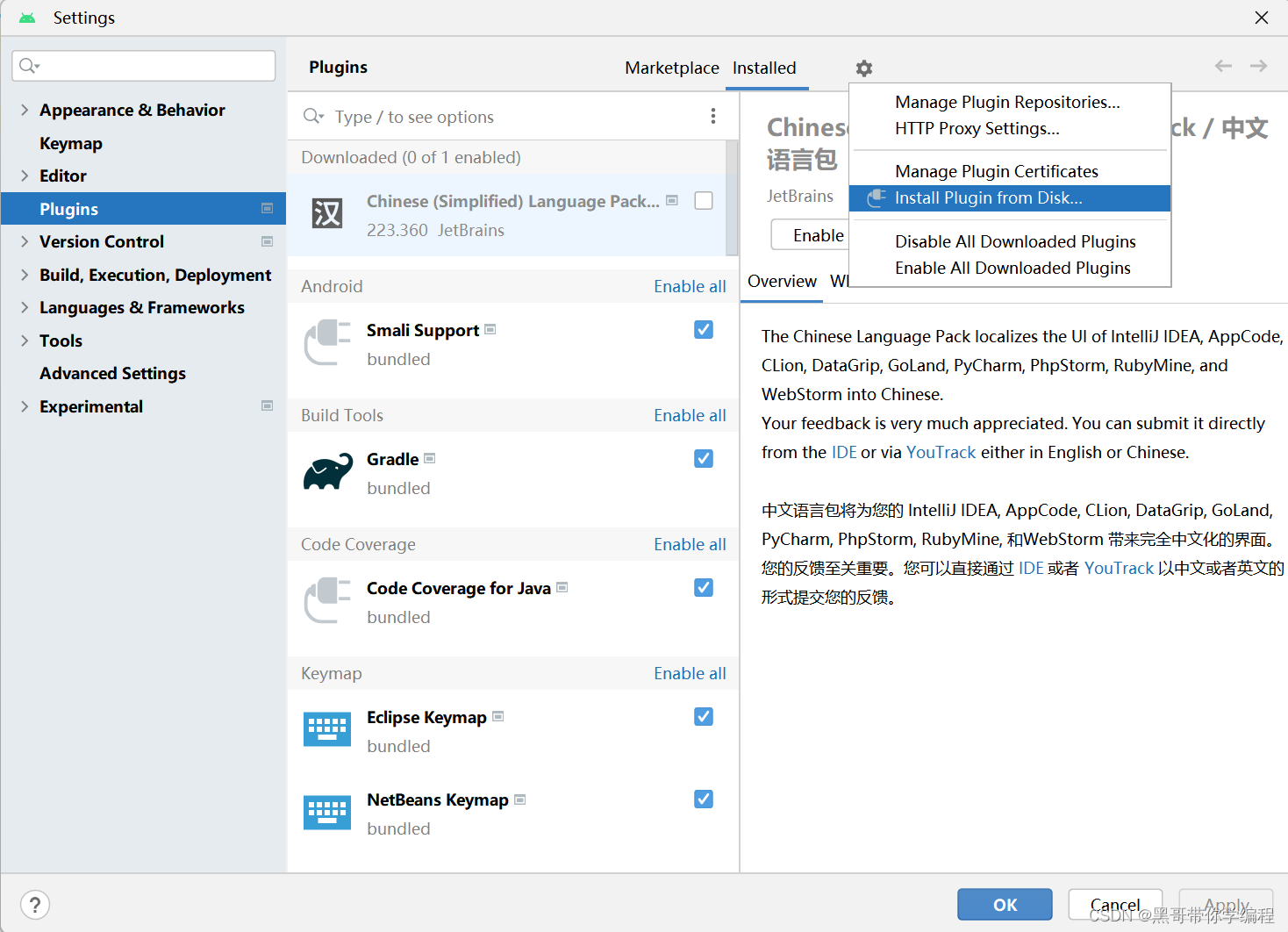This screenshot has width=1288, height=932.
Task: Click Enable all for Code Coverage
Action: pyautogui.click(x=690, y=544)
